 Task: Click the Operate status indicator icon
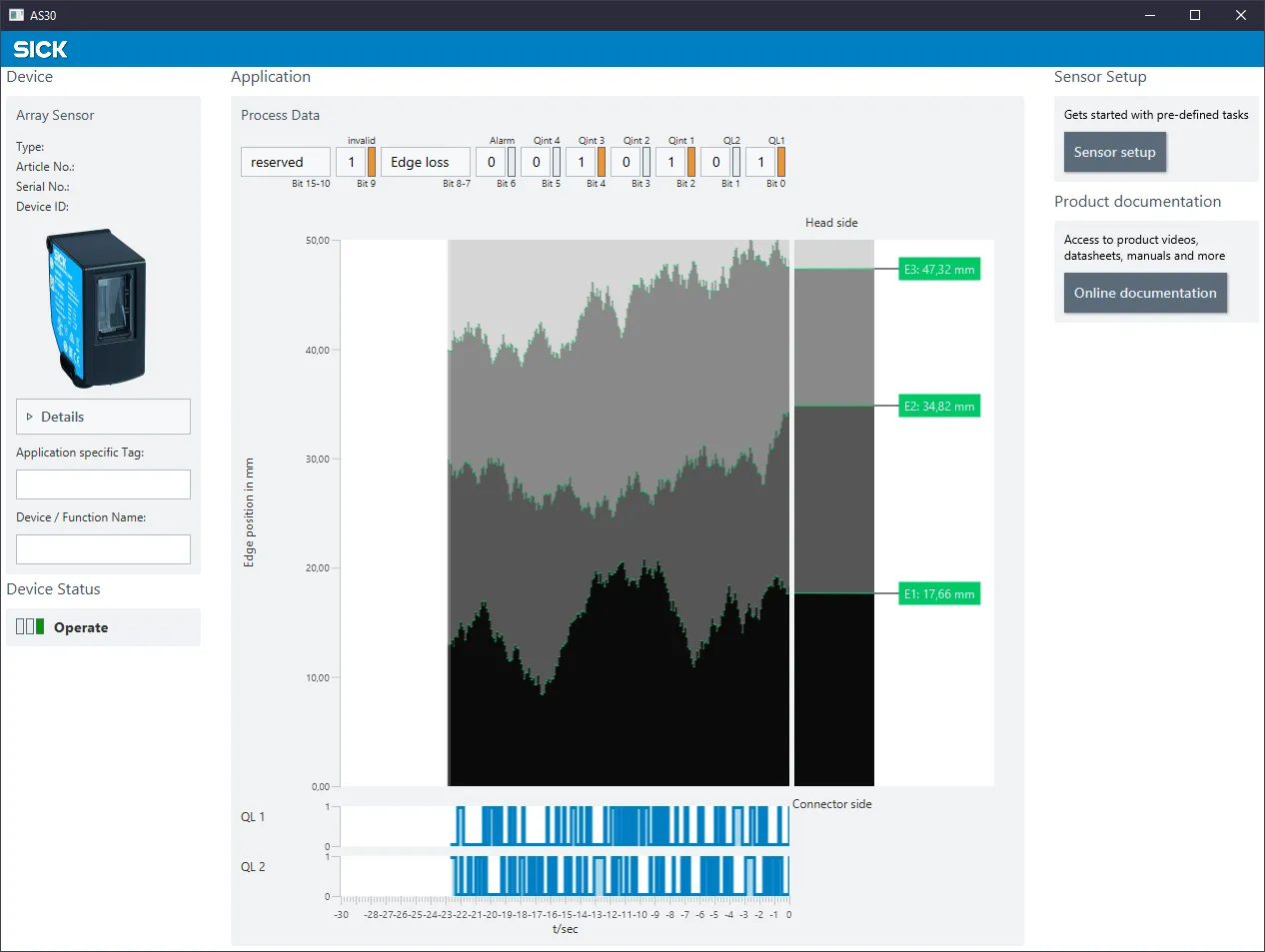[x=30, y=626]
